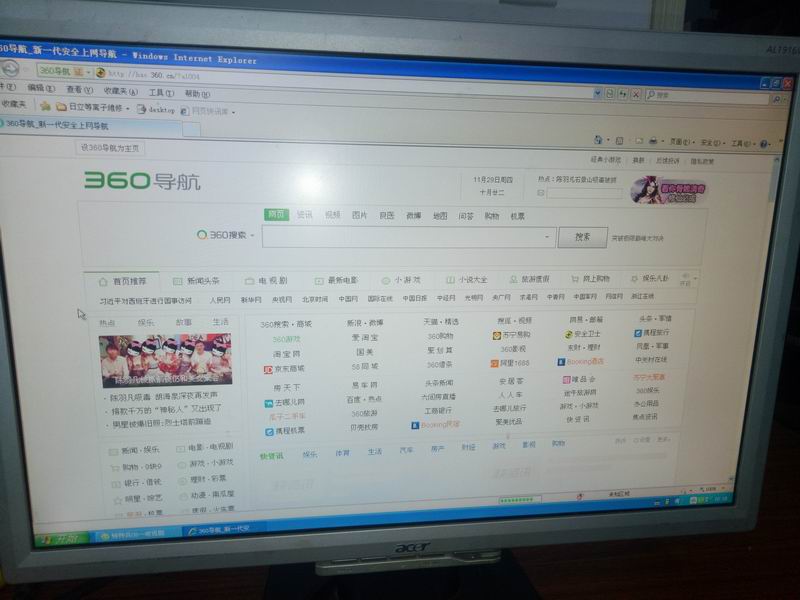800x600 pixels.
Task: Select the 资讯 search category tab
Action: (x=305, y=215)
